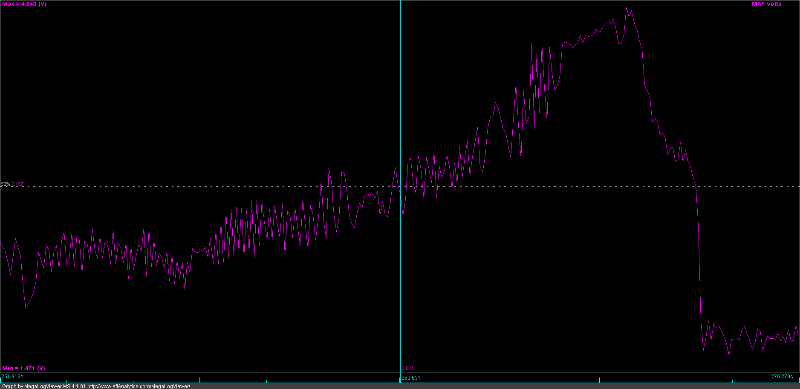The image size is (800, 389).
Task: Click the "Min" voltage label
Action: pyautogui.click(x=23, y=368)
